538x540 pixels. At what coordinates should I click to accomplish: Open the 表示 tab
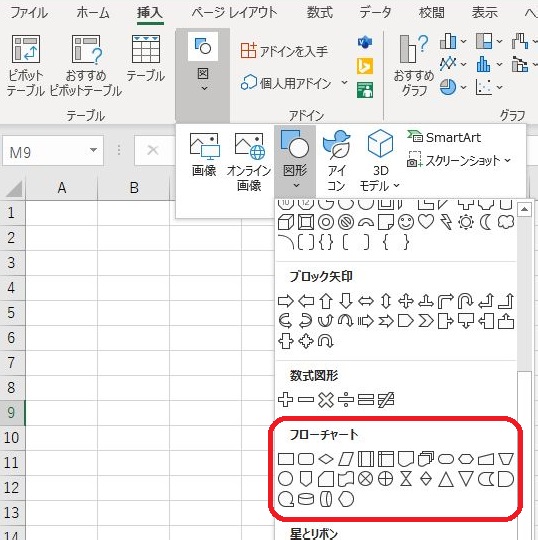(485, 13)
